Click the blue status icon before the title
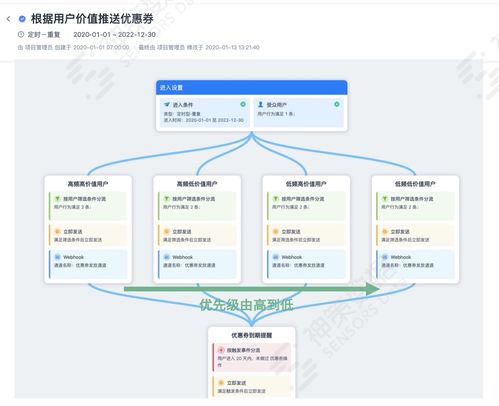The image size is (499, 406). pyautogui.click(x=22, y=19)
